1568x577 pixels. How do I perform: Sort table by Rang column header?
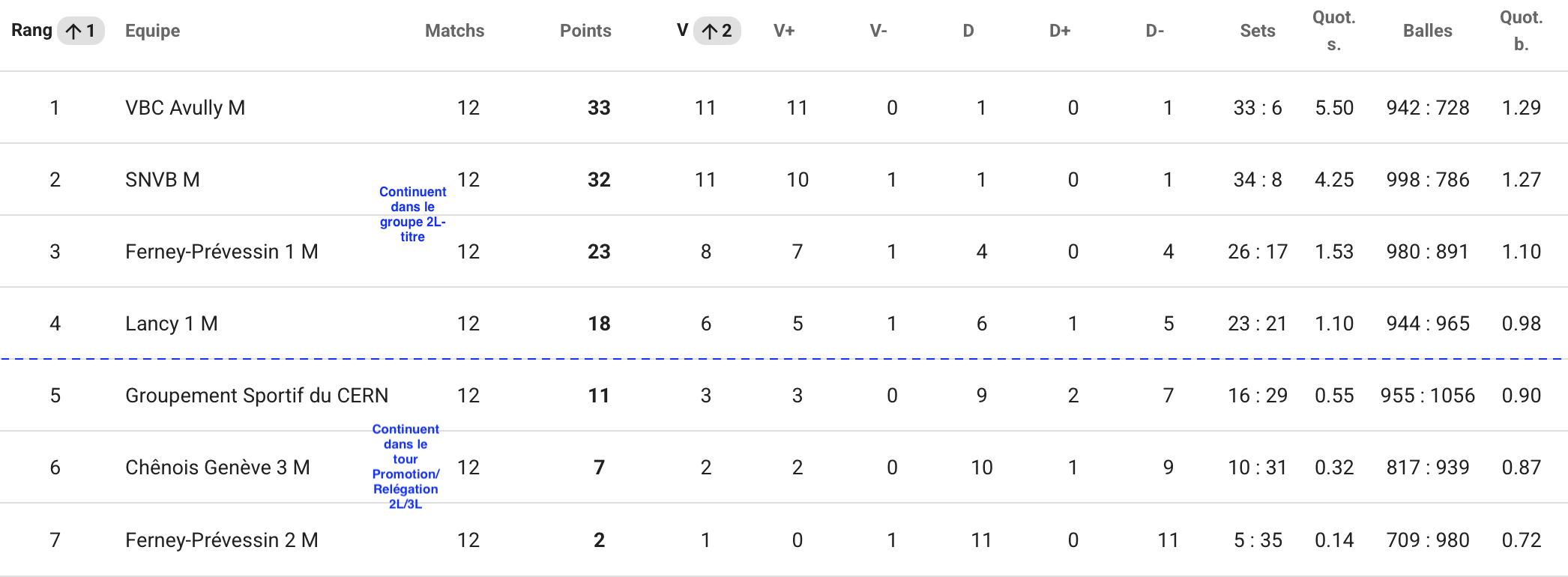coord(31,31)
